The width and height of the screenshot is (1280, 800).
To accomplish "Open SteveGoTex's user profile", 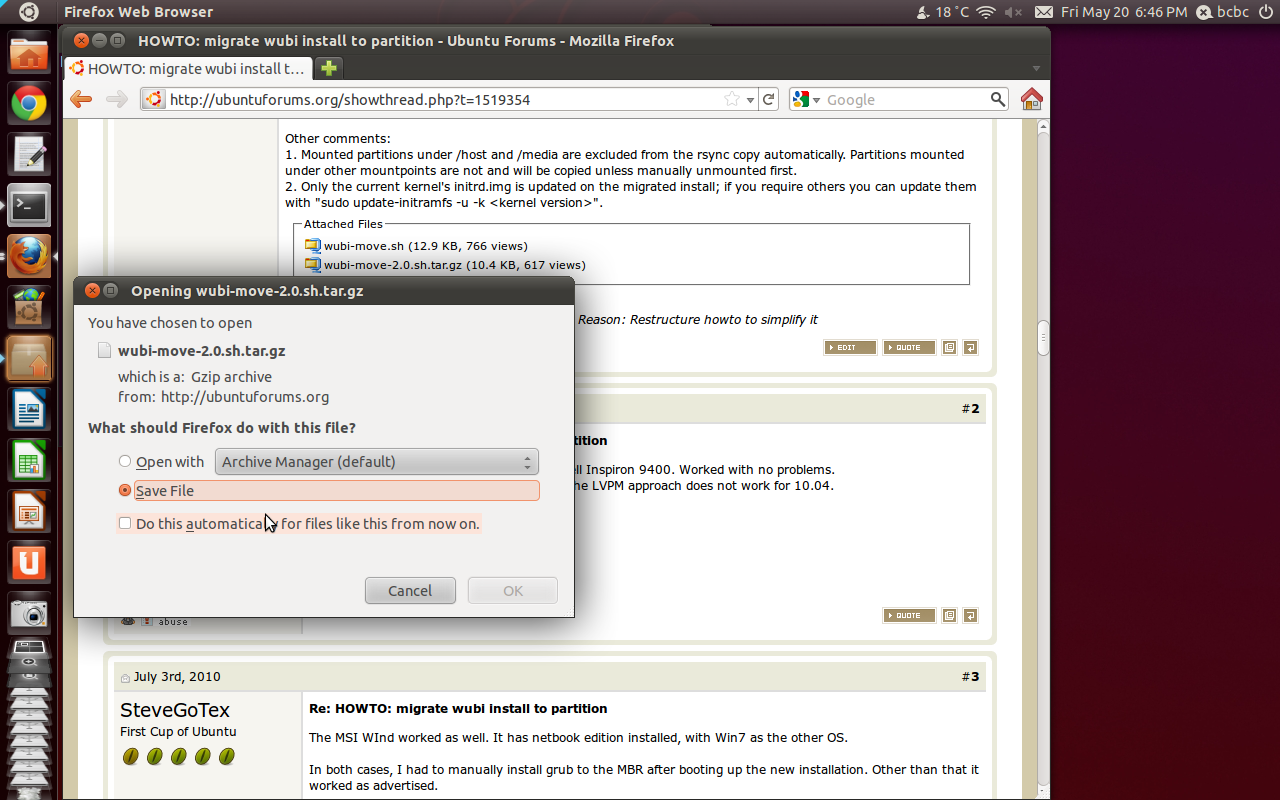I will point(175,710).
